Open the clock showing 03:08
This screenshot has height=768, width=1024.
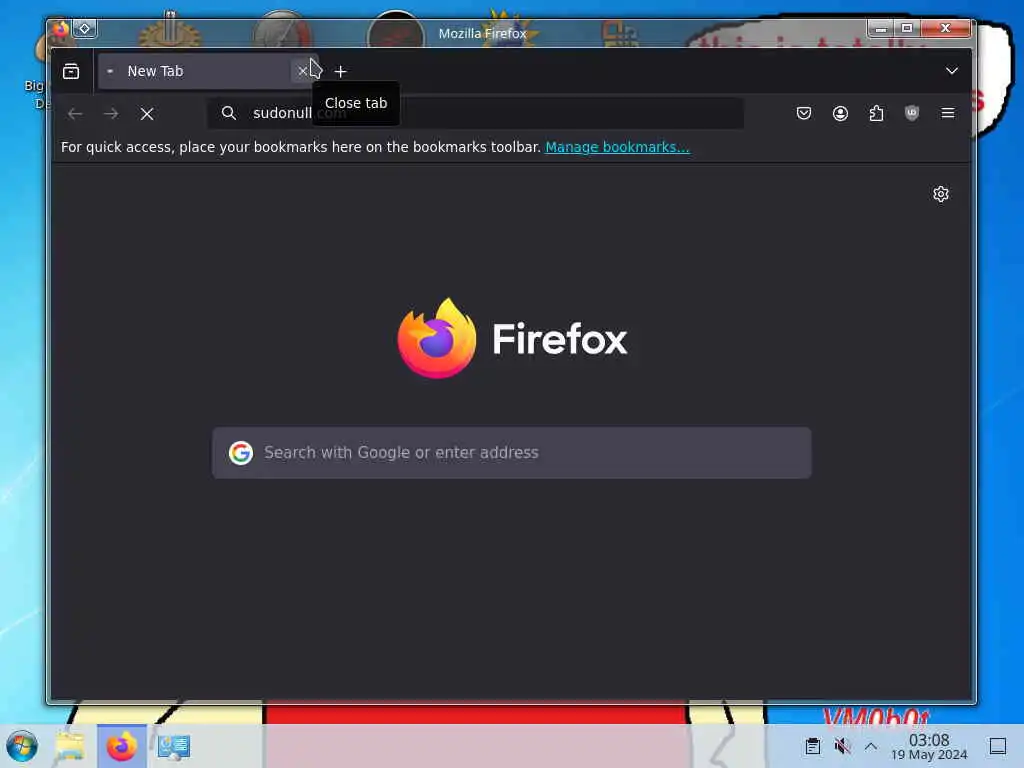pos(929,746)
